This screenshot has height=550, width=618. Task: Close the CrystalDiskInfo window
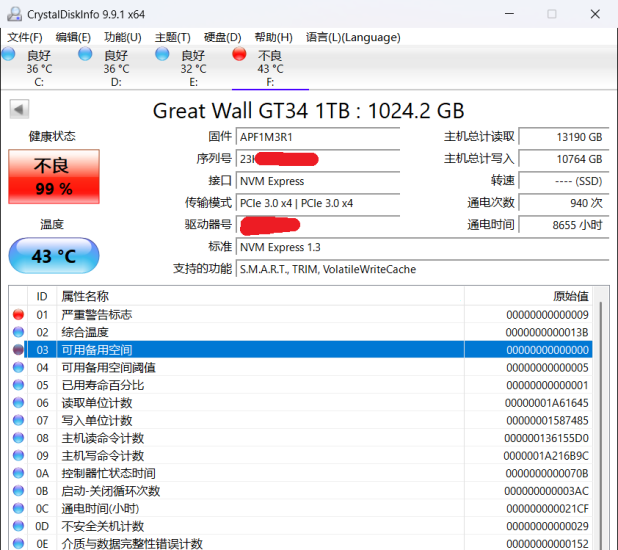595,14
